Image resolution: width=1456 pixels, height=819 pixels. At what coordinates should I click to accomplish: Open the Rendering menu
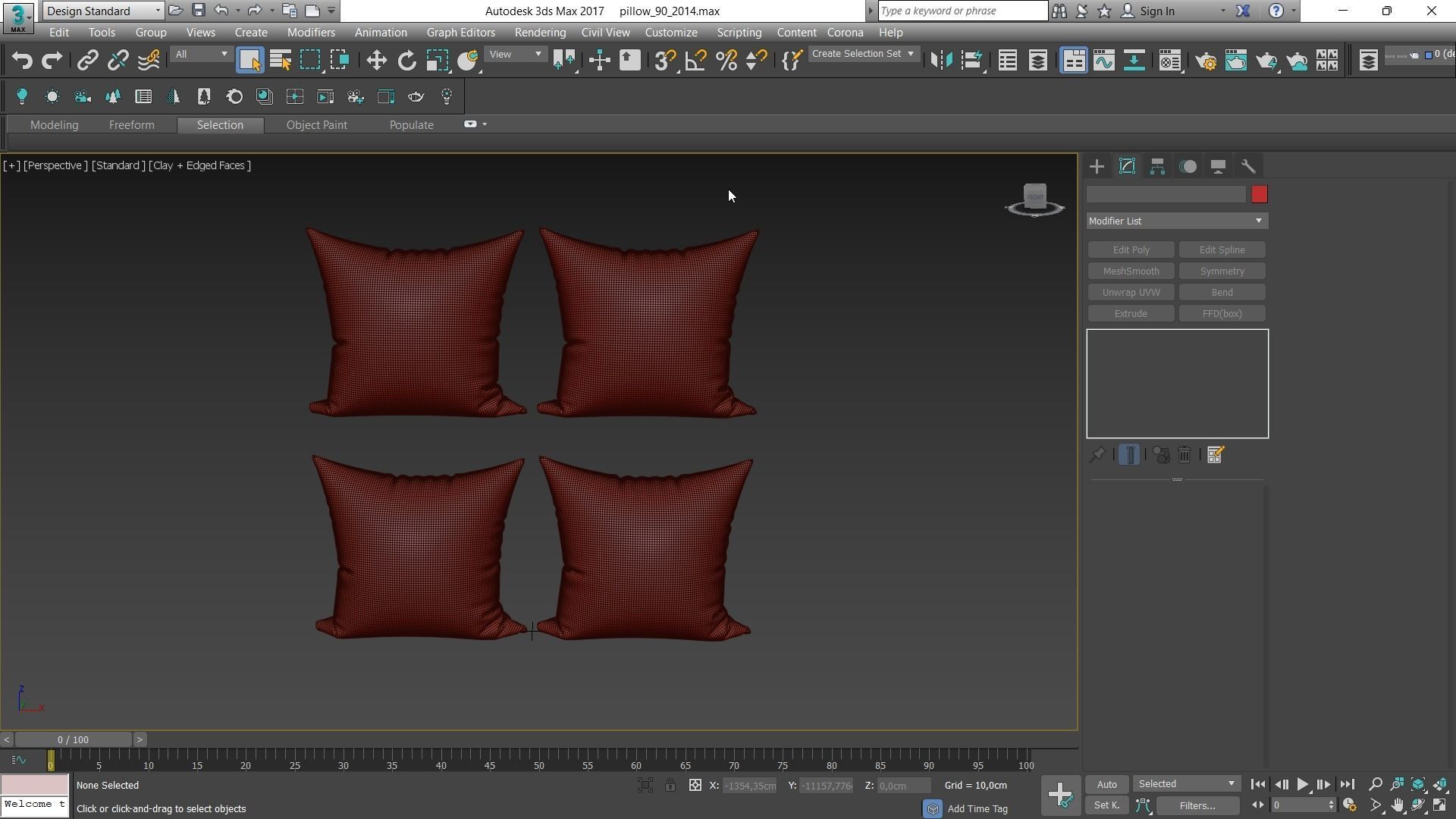(x=540, y=33)
